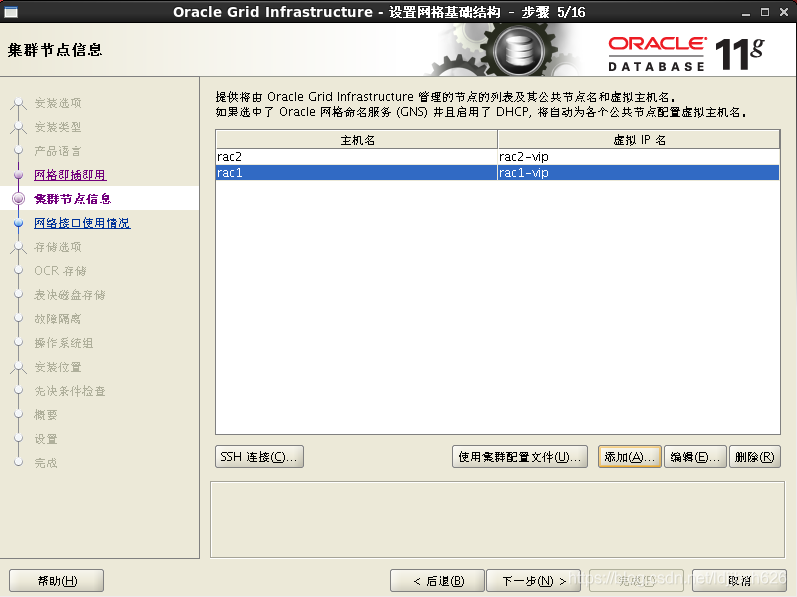Click the message area below node buttons

tap(497, 519)
